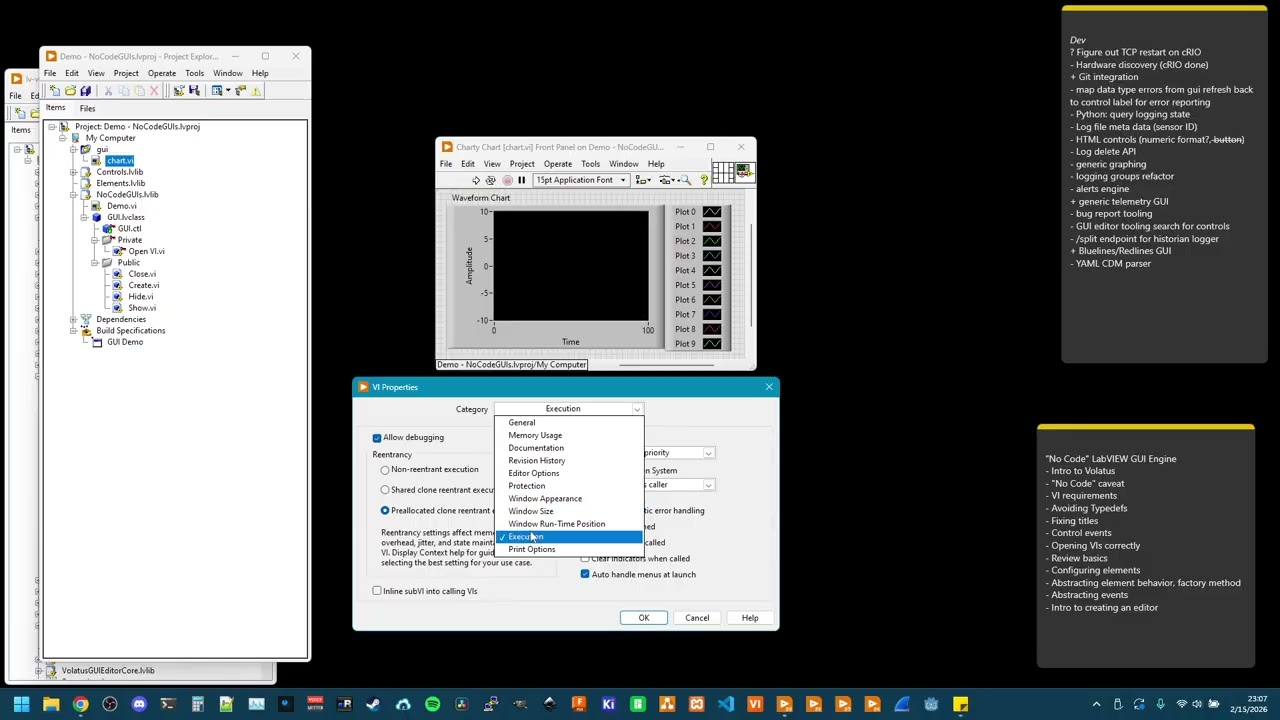Click the connector pane grid icon
Screen dimensions: 1280x720
723,174
